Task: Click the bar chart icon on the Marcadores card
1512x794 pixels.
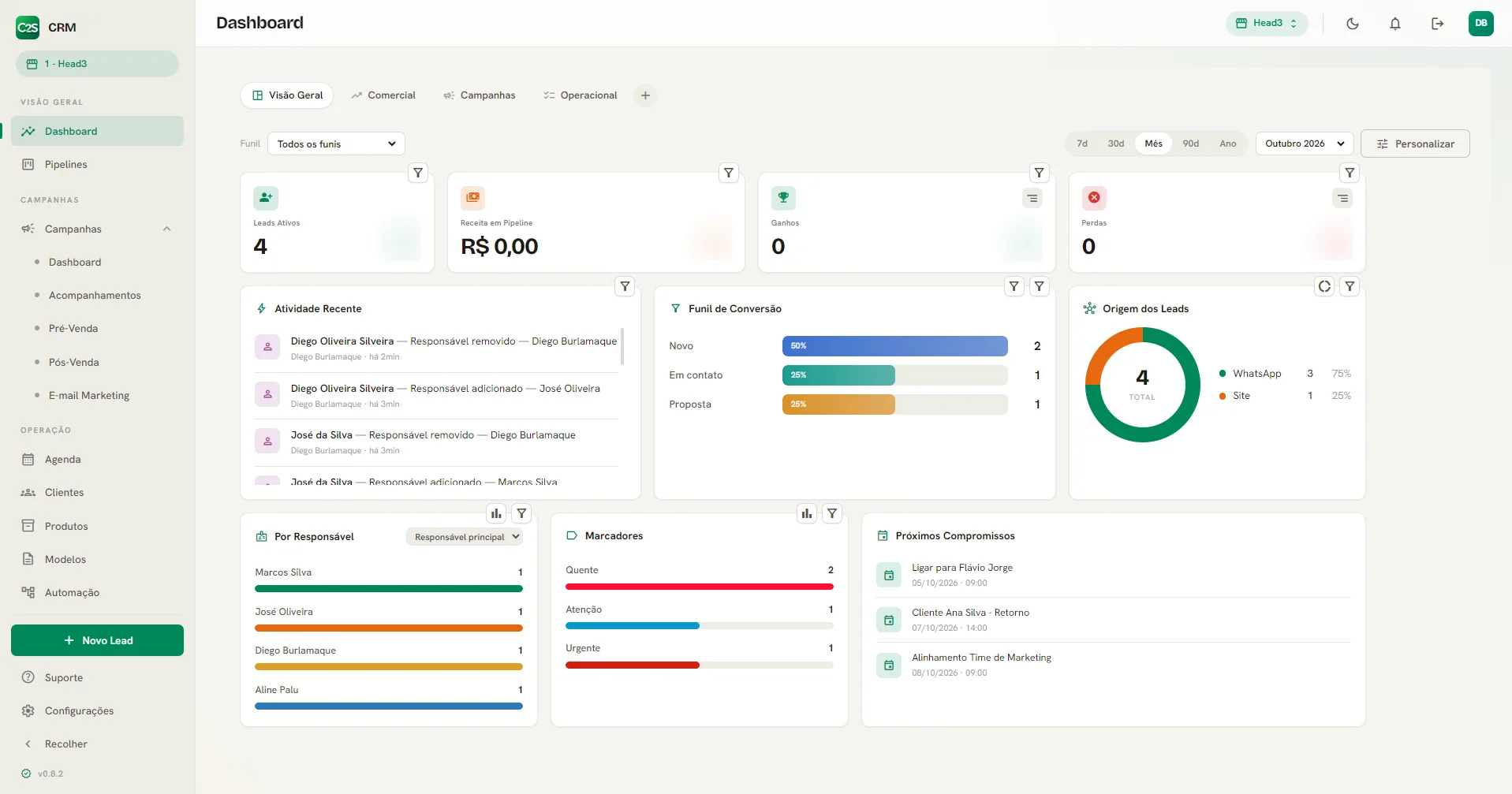Action: tap(807, 513)
